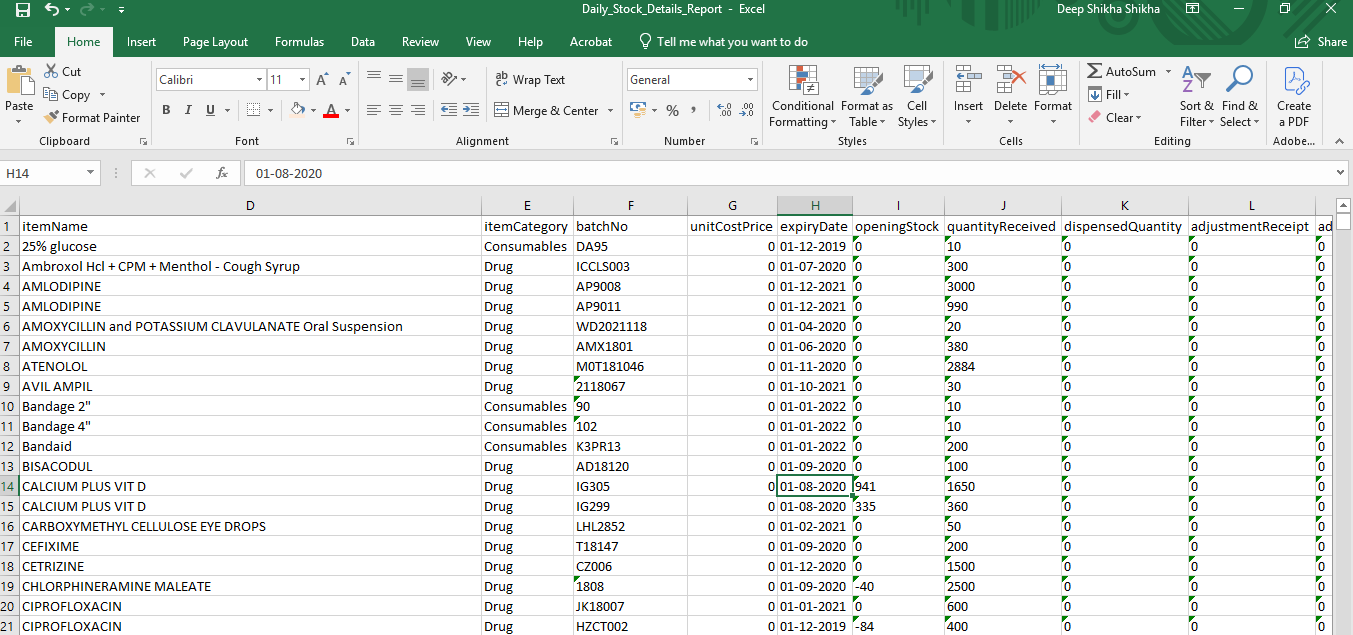Click the Format Painter brush

[52, 118]
